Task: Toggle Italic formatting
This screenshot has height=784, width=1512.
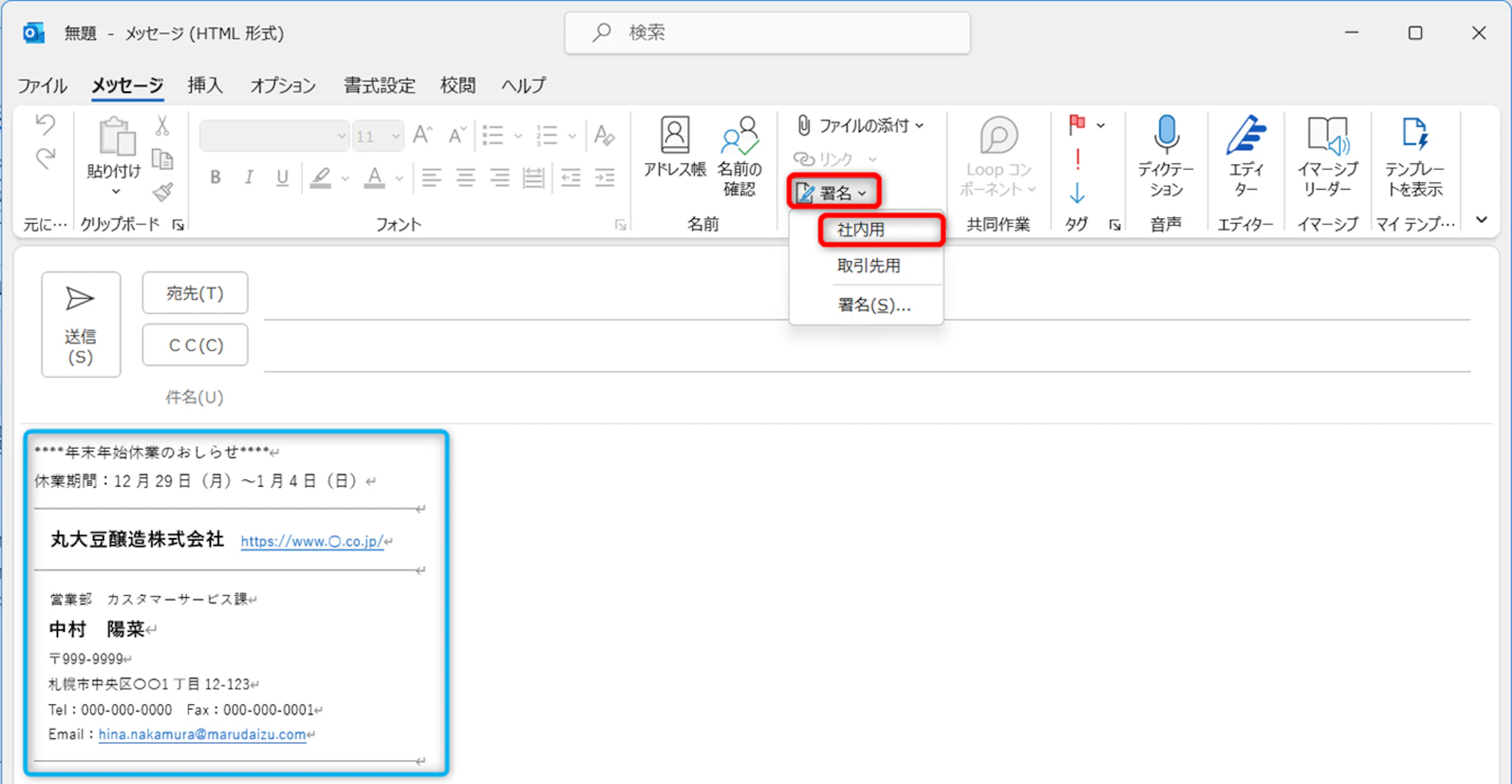Action: (x=249, y=177)
